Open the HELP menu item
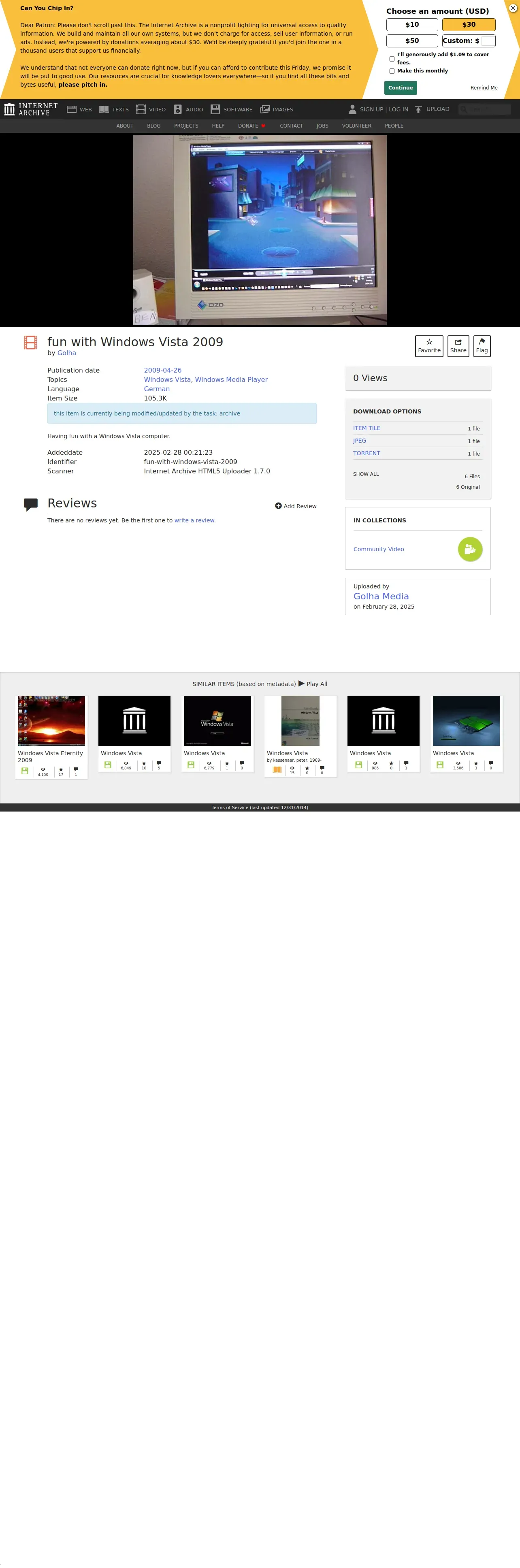This screenshot has width=520, height=1568. [218, 126]
